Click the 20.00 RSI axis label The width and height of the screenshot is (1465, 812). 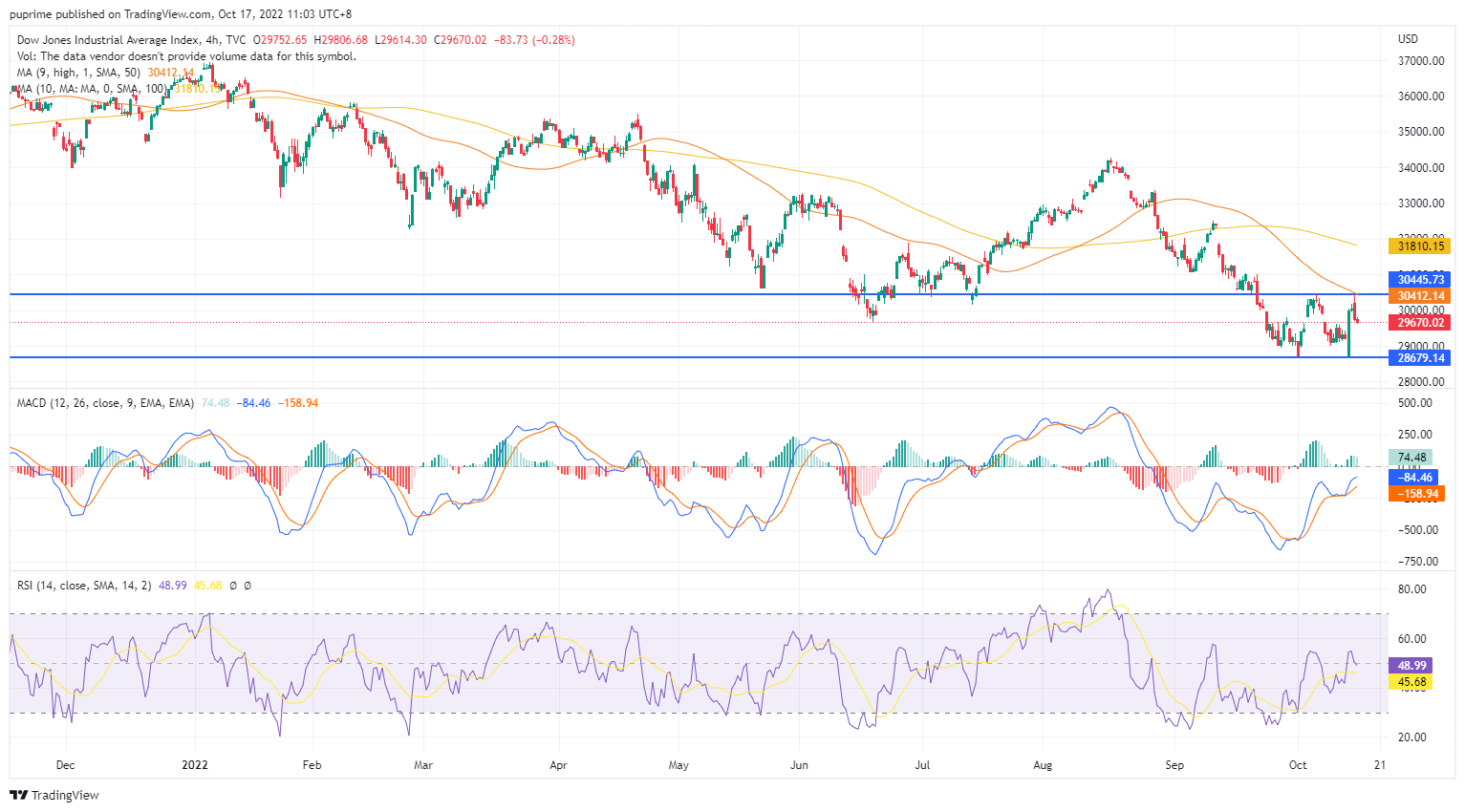[1412, 737]
